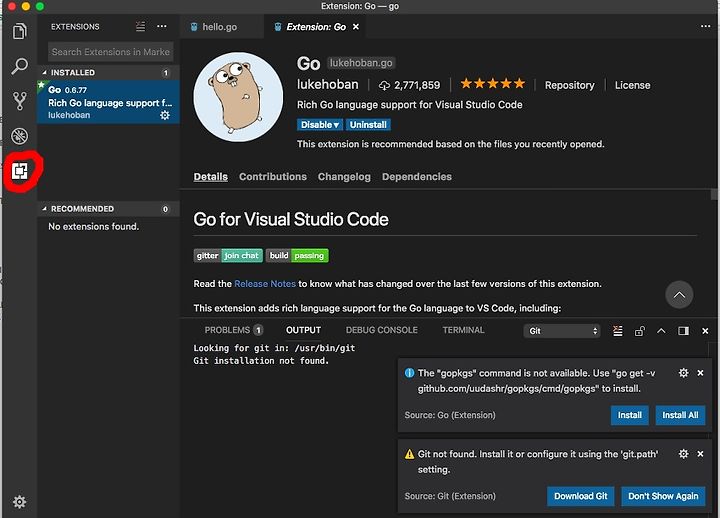Image resolution: width=720 pixels, height=518 pixels.
Task: Open the Release Notes link
Action: coord(265,284)
